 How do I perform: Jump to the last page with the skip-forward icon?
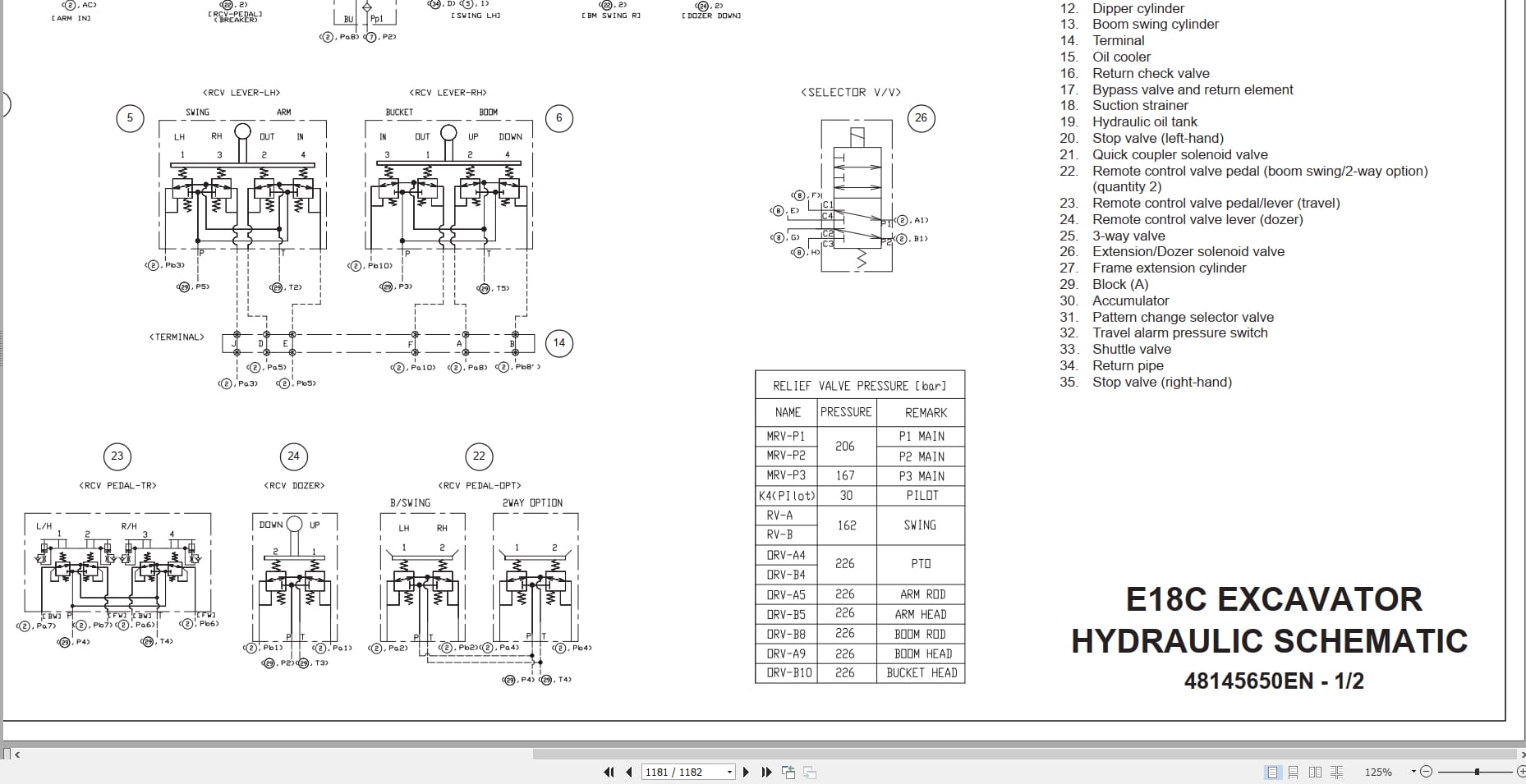[x=765, y=772]
